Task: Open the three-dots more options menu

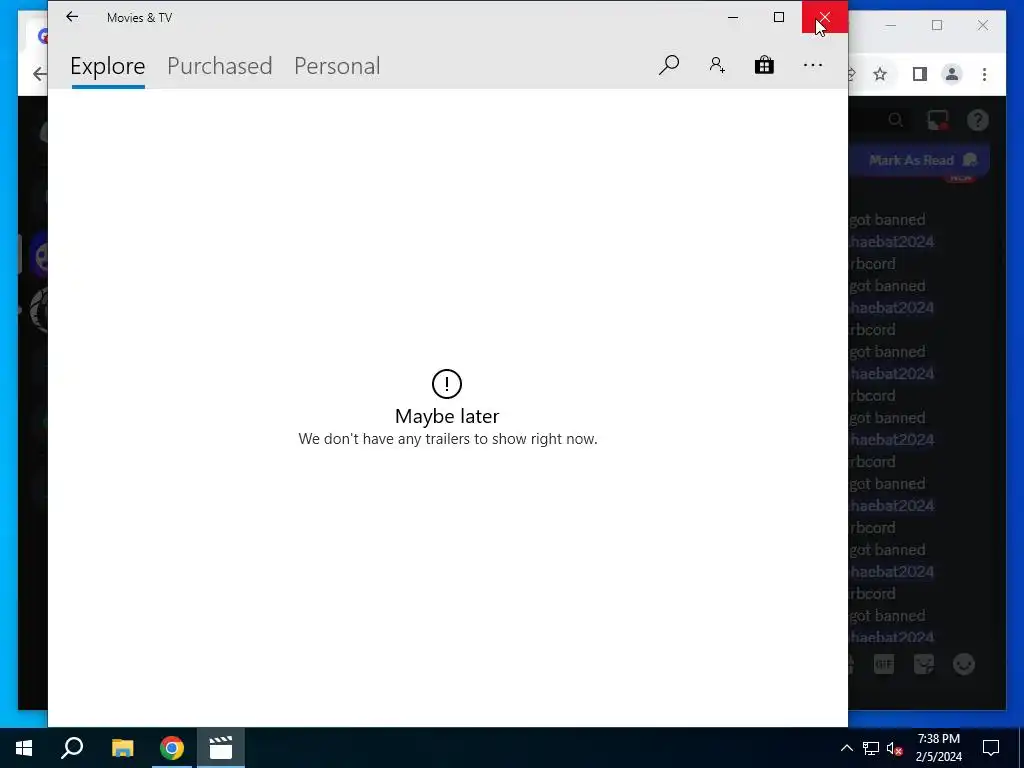Action: pyautogui.click(x=812, y=65)
